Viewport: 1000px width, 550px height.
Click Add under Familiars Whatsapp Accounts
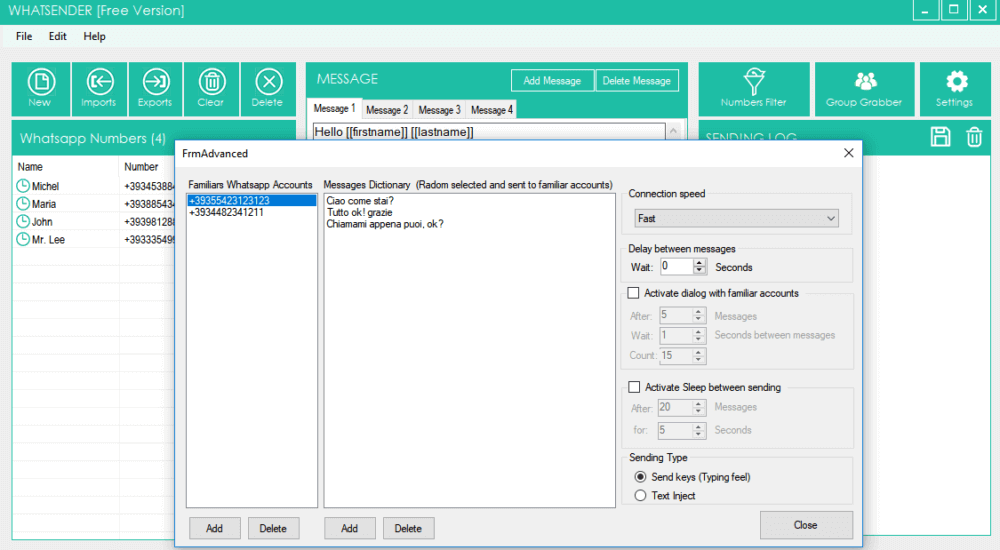214,528
